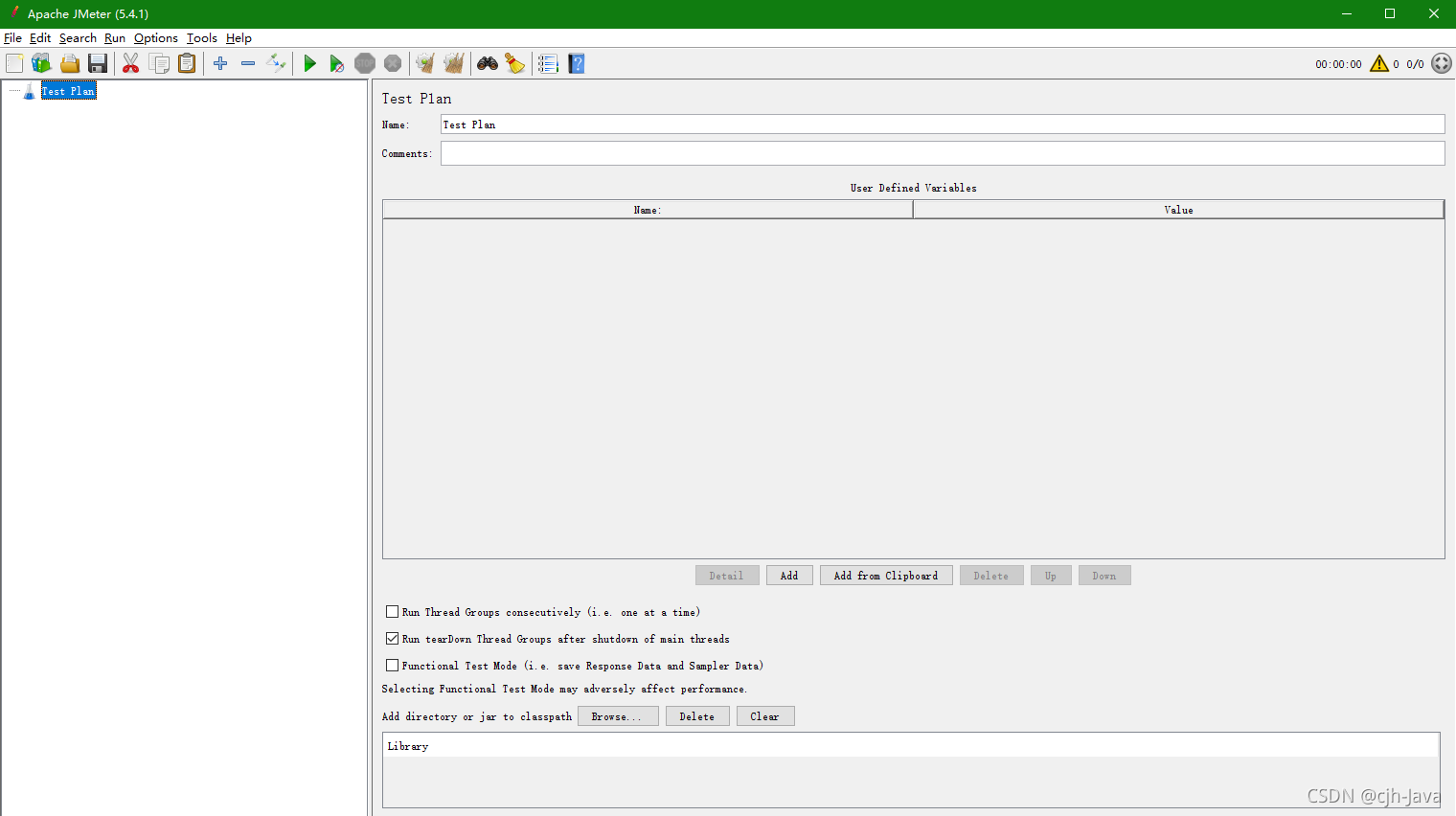Click into the Comments text field
The image size is (1456, 816).
pyautogui.click(x=943, y=153)
